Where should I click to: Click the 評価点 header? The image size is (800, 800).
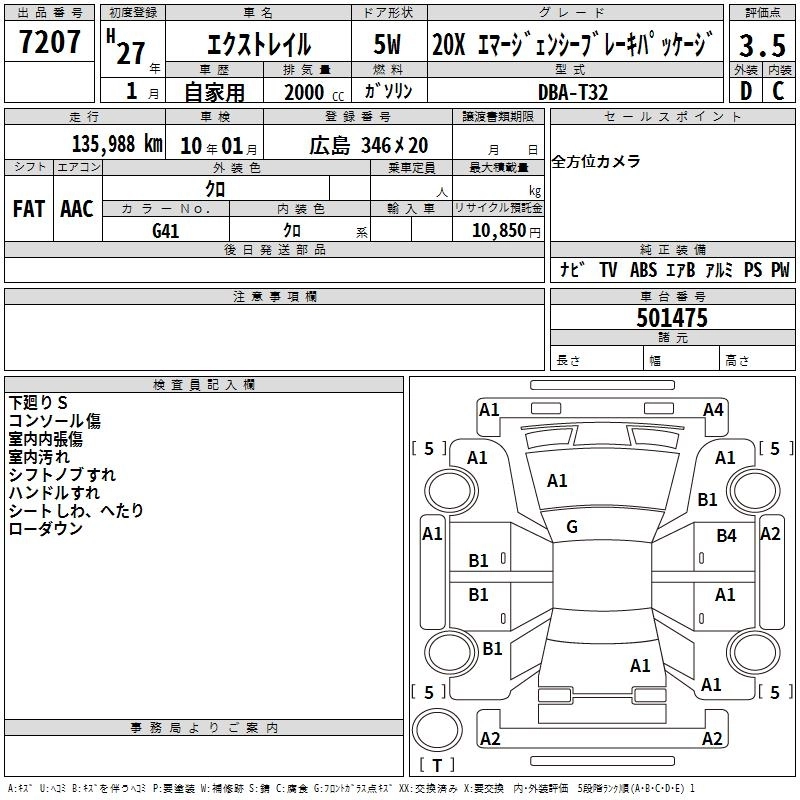(x=762, y=13)
